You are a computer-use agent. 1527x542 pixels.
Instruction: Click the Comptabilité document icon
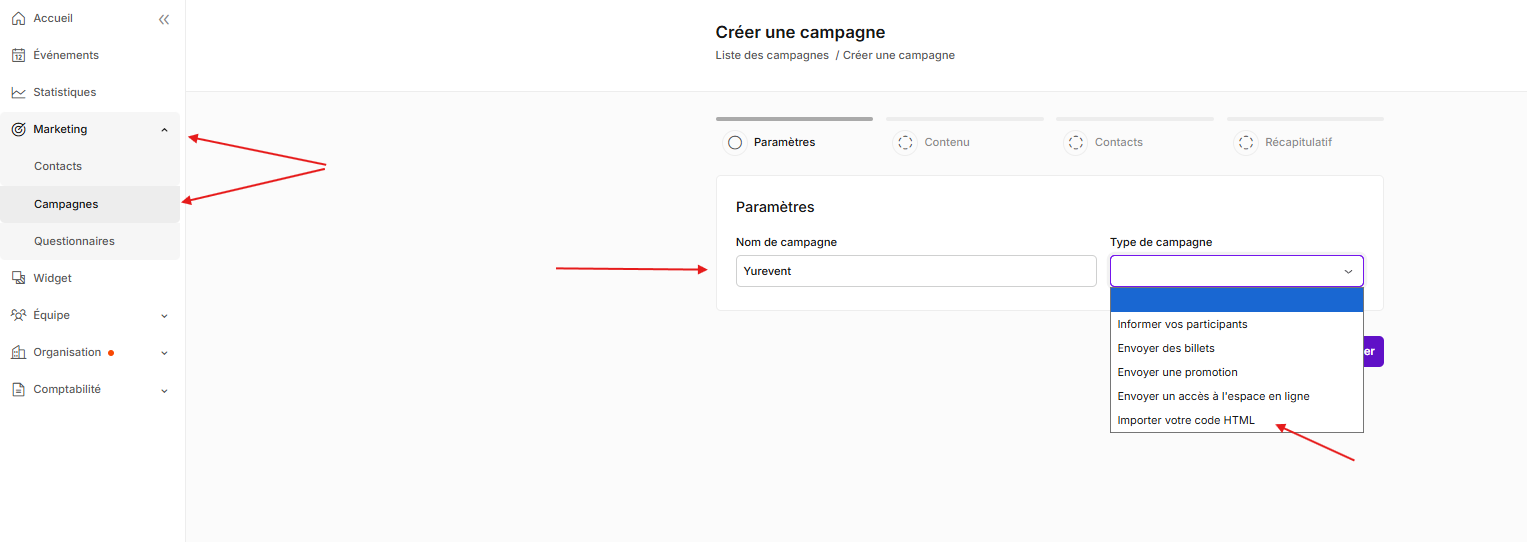pos(18,389)
